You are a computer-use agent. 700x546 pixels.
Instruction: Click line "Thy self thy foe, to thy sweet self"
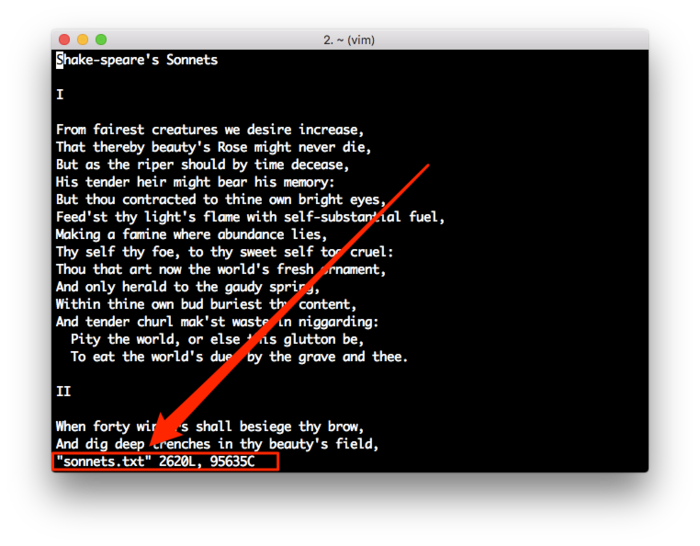(x=184, y=252)
